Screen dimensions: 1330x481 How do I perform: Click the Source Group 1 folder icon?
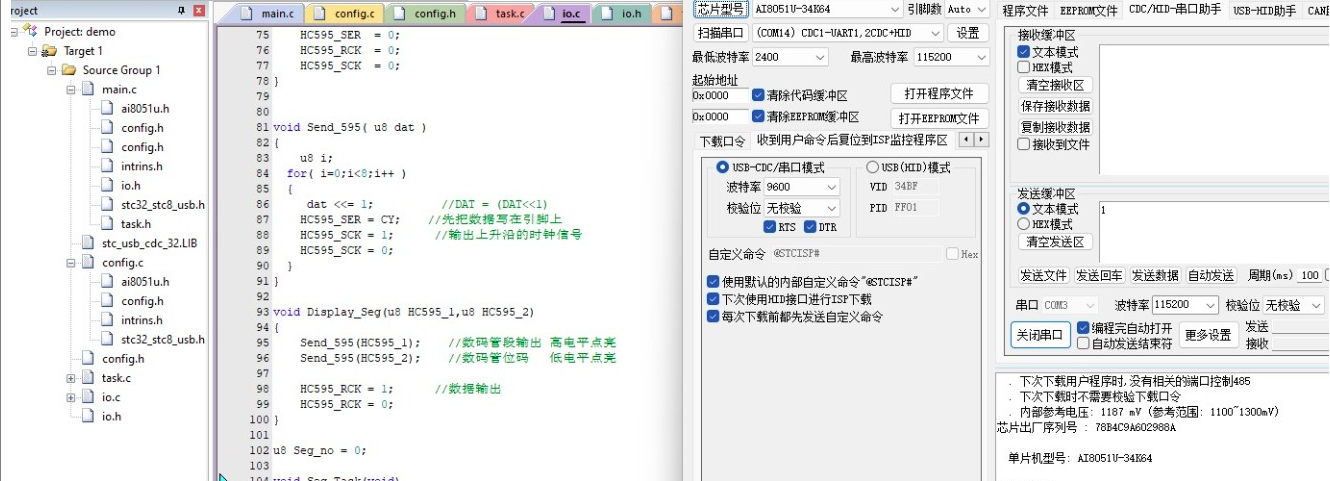coord(69,70)
